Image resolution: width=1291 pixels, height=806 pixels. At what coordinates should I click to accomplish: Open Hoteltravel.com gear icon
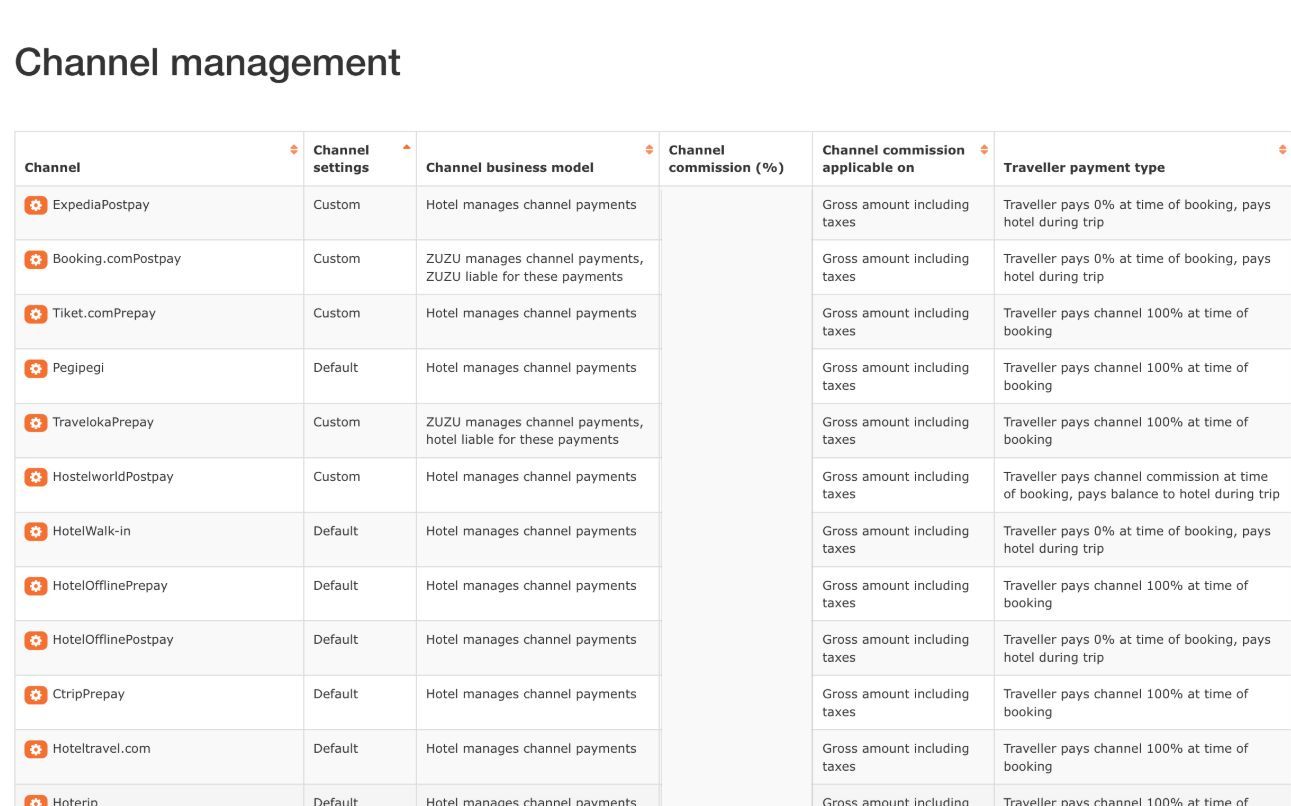36,749
